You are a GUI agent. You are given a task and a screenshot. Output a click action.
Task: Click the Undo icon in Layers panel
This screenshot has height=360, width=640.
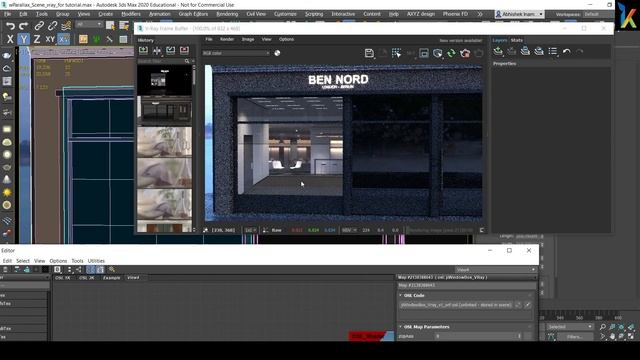[x=567, y=51]
